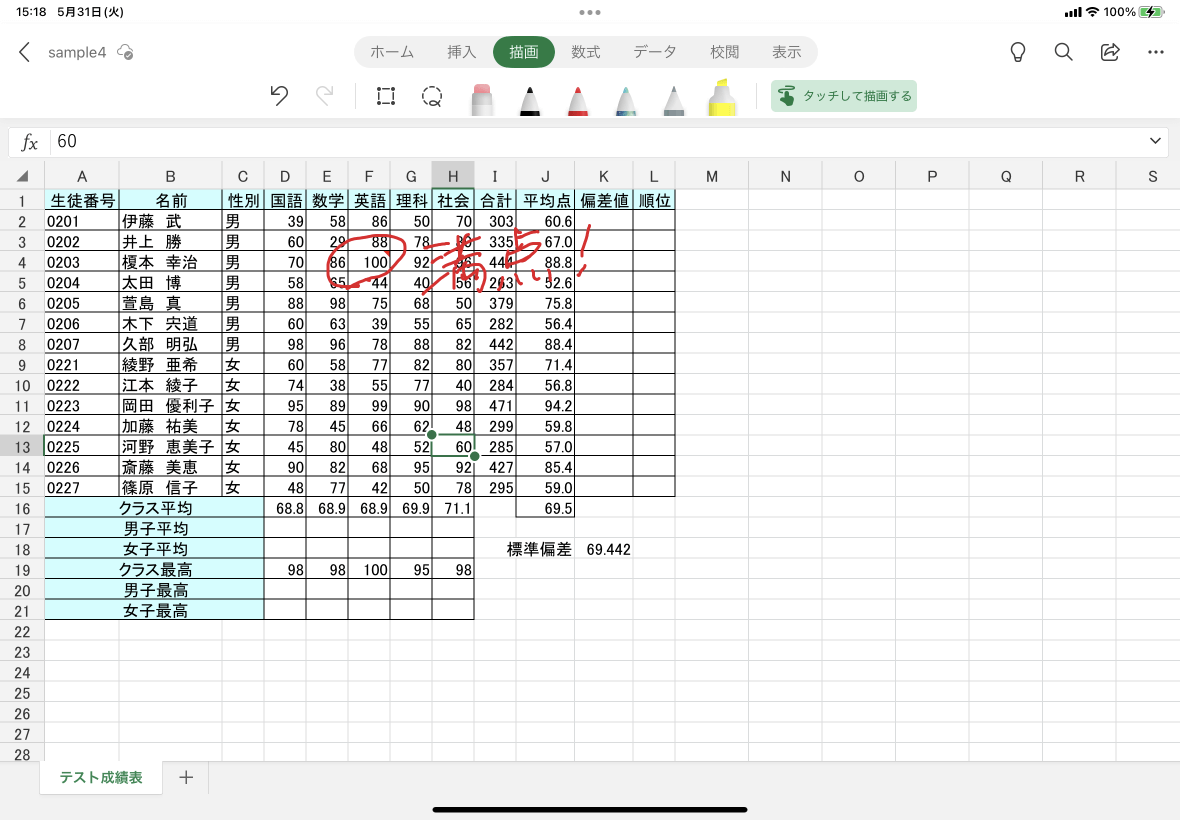The height and width of the screenshot is (820, 1180).
Task: Select the 標準偏差 label cell
Action: point(539,549)
